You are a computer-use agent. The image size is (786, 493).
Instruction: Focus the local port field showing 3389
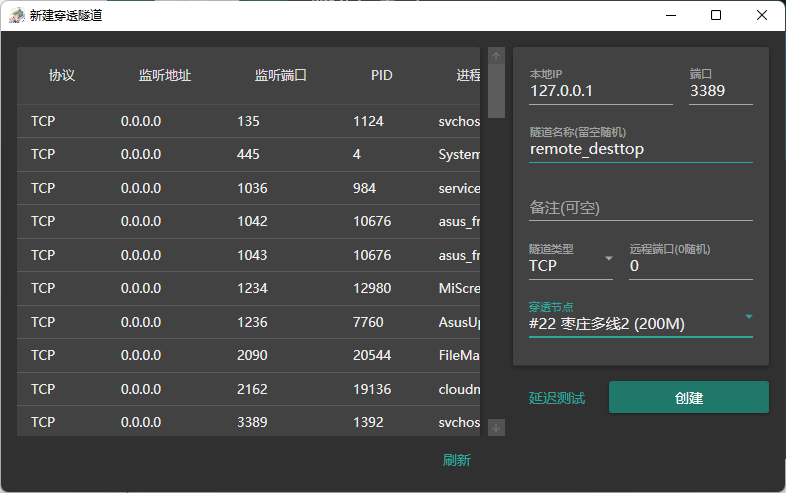[x=720, y=91]
